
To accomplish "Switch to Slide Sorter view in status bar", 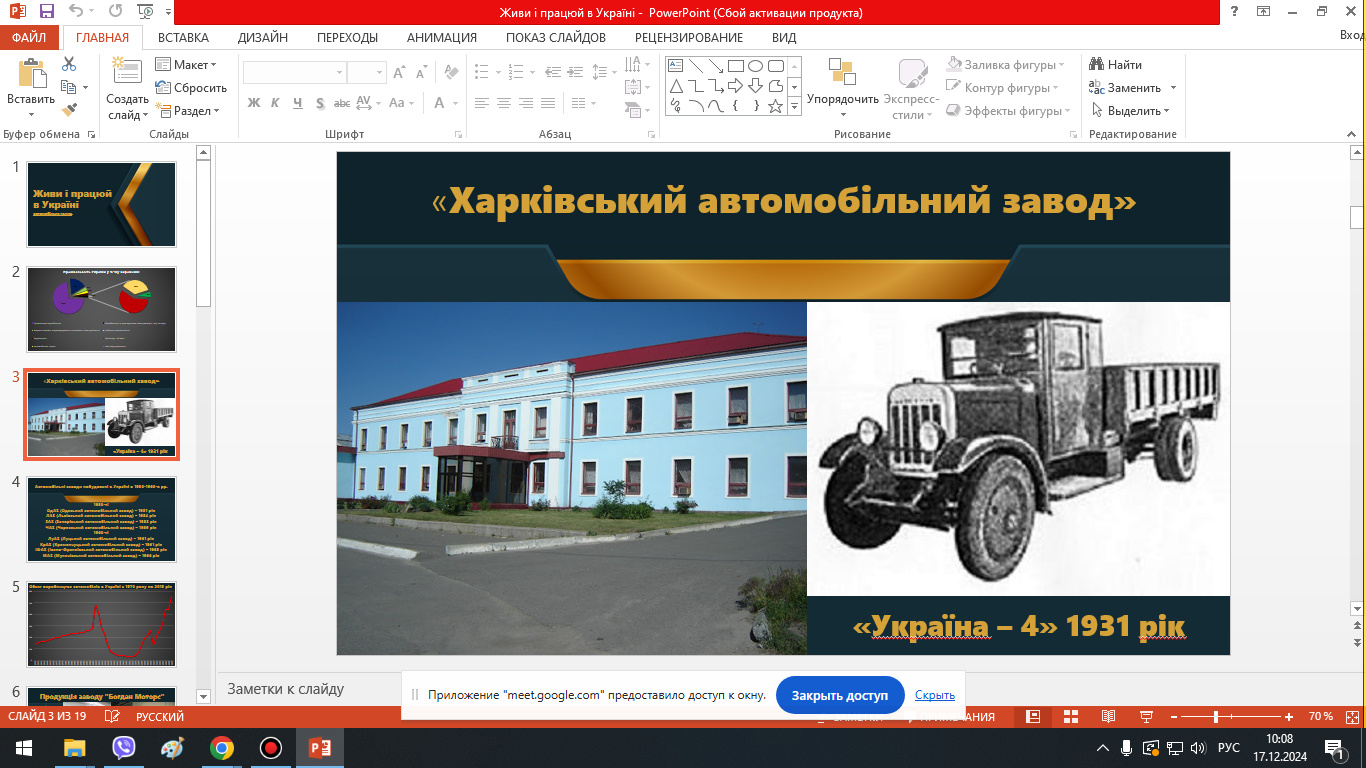I will click(x=1070, y=717).
